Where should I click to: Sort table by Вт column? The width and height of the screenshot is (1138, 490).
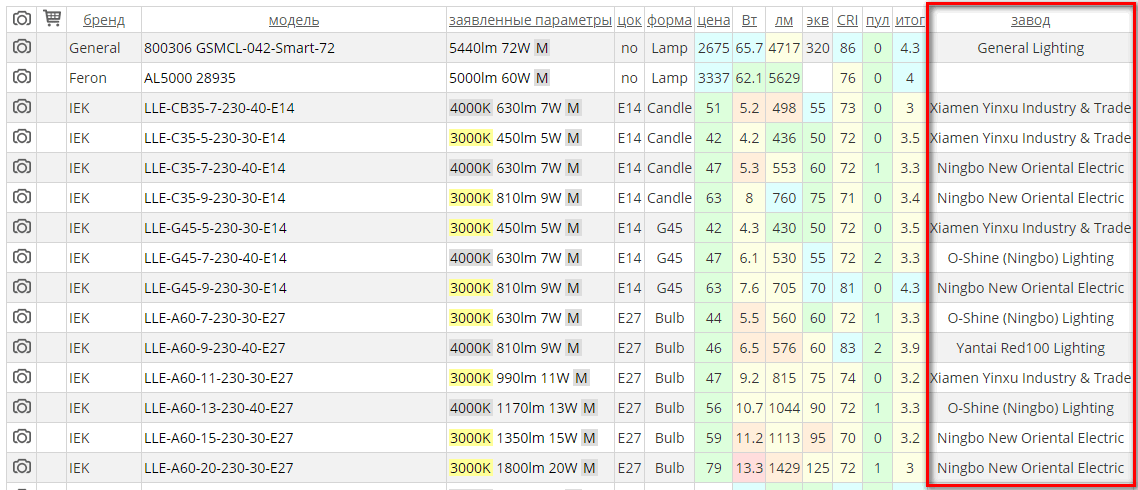pos(750,20)
